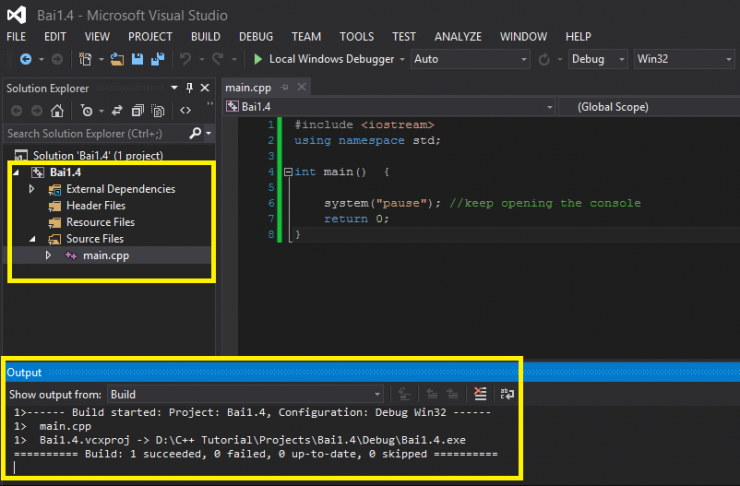Expand the main.cpp tree node
740x486 pixels.
tap(48, 255)
